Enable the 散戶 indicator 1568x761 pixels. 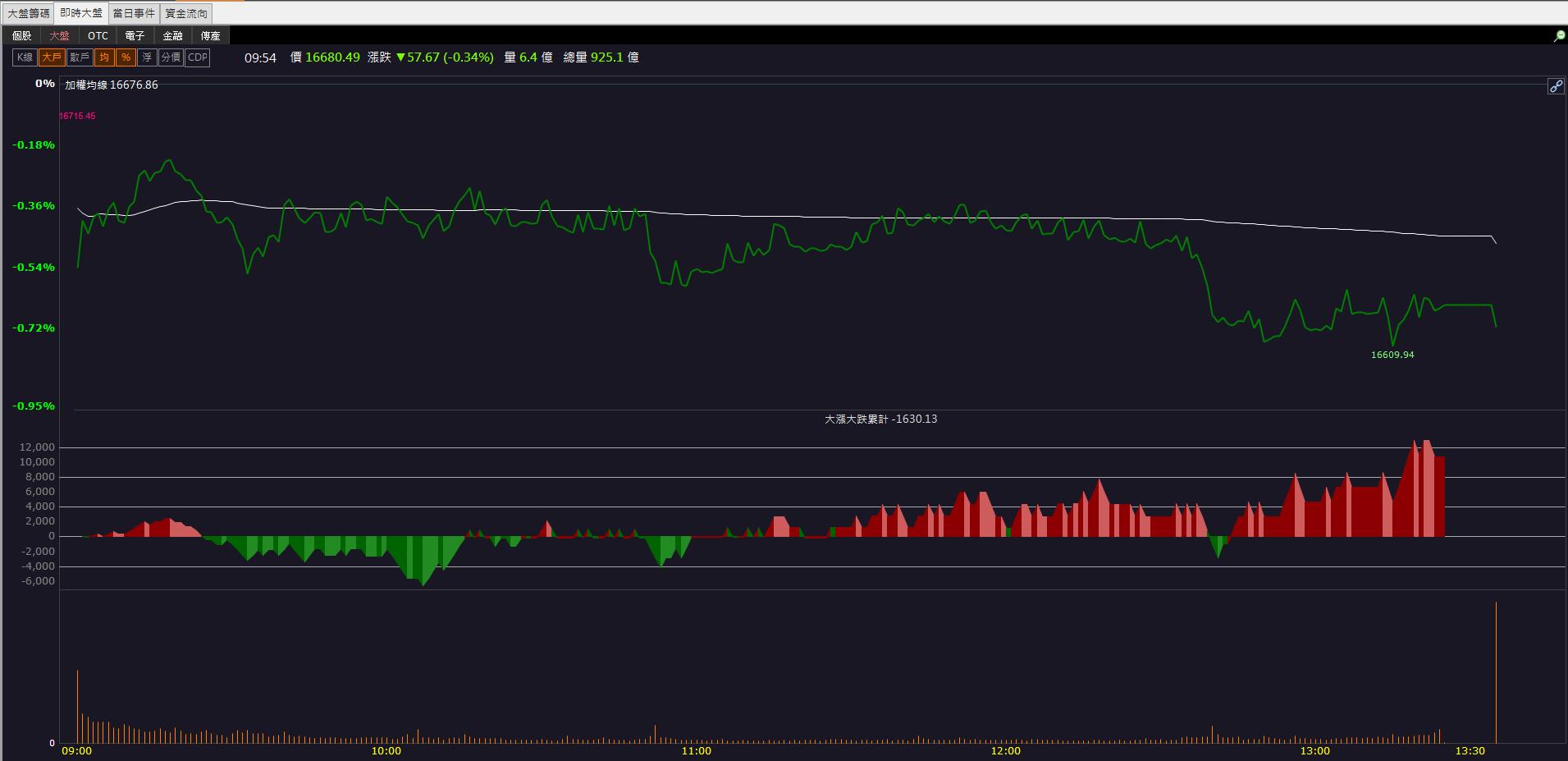click(x=80, y=57)
